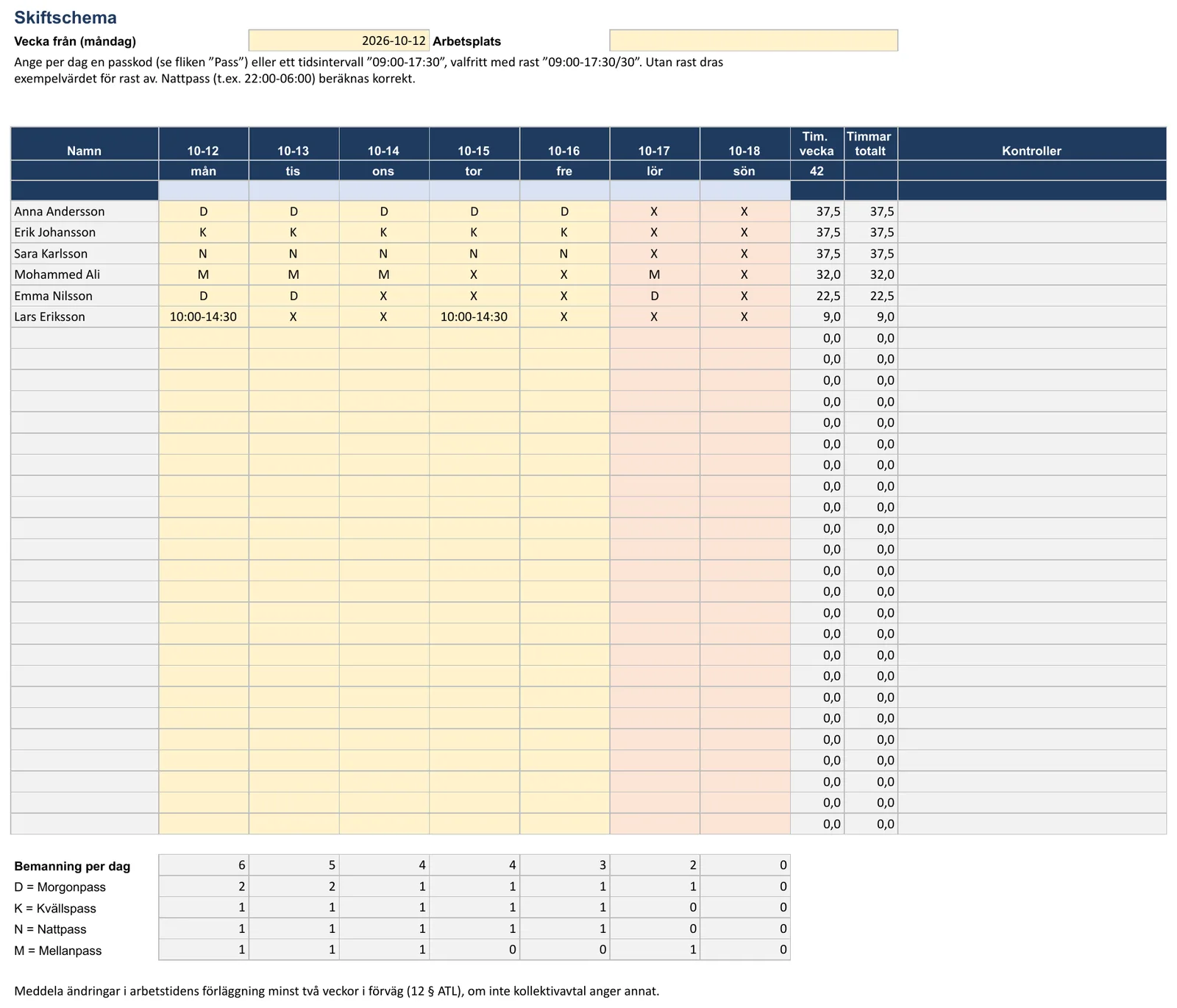Click Monday's total staffing count 6
Screen dimensions: 1177x1008
pyautogui.click(x=204, y=865)
